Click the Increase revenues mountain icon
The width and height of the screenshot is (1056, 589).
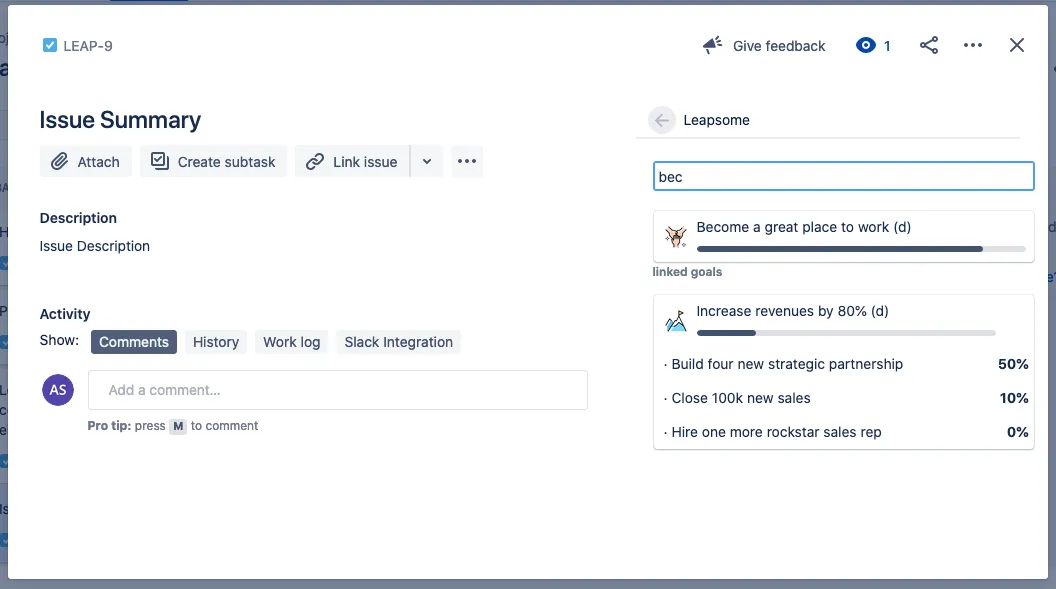[x=675, y=321]
